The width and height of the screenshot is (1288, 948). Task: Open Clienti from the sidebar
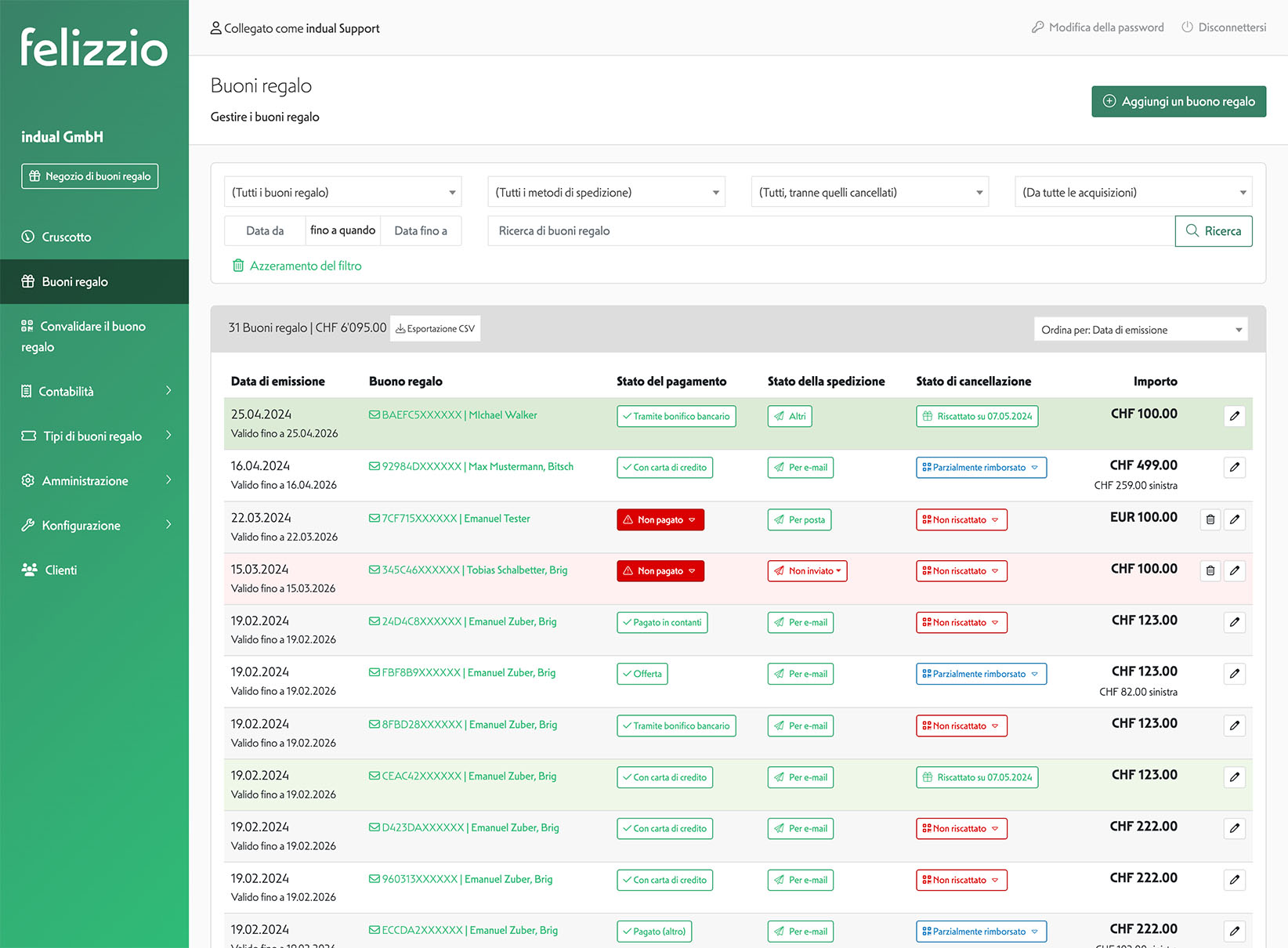[60, 570]
